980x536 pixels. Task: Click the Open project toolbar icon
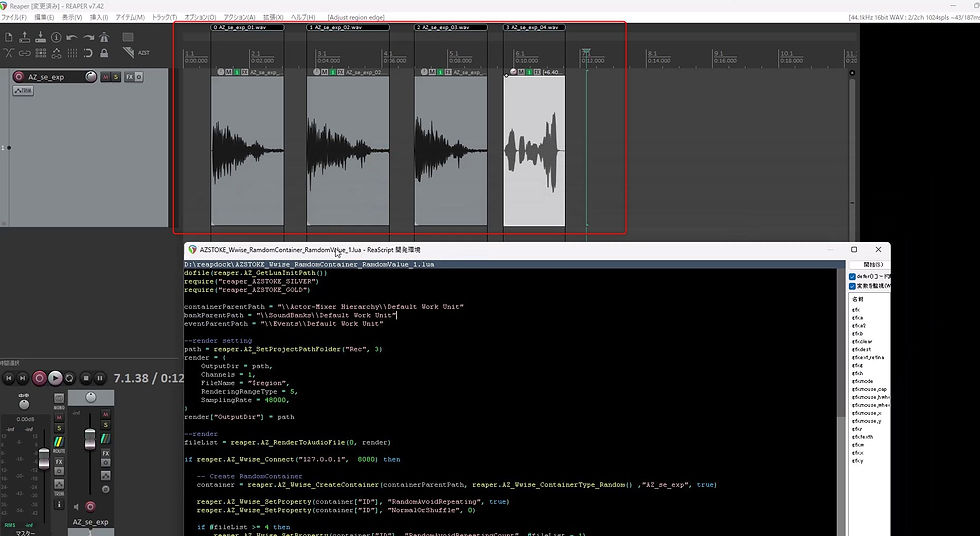(24, 37)
